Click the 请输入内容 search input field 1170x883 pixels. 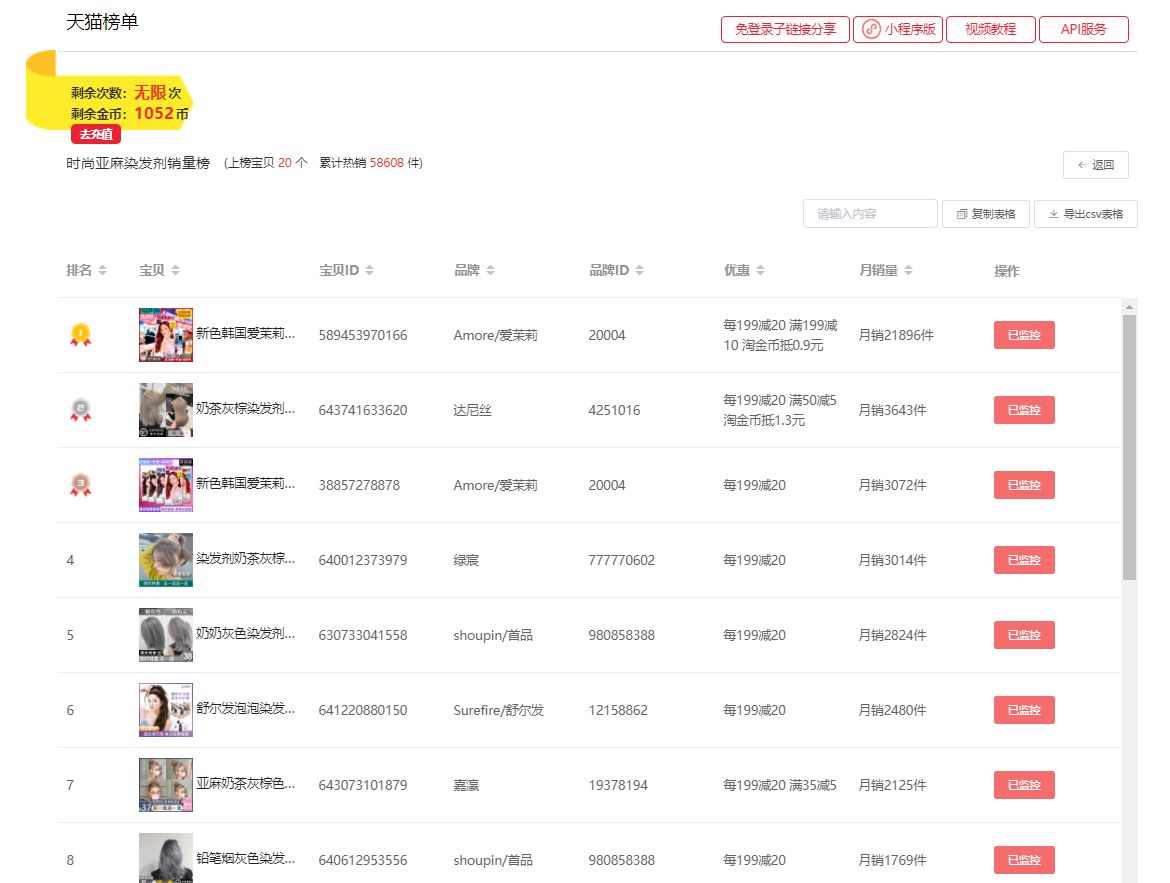pos(868,213)
